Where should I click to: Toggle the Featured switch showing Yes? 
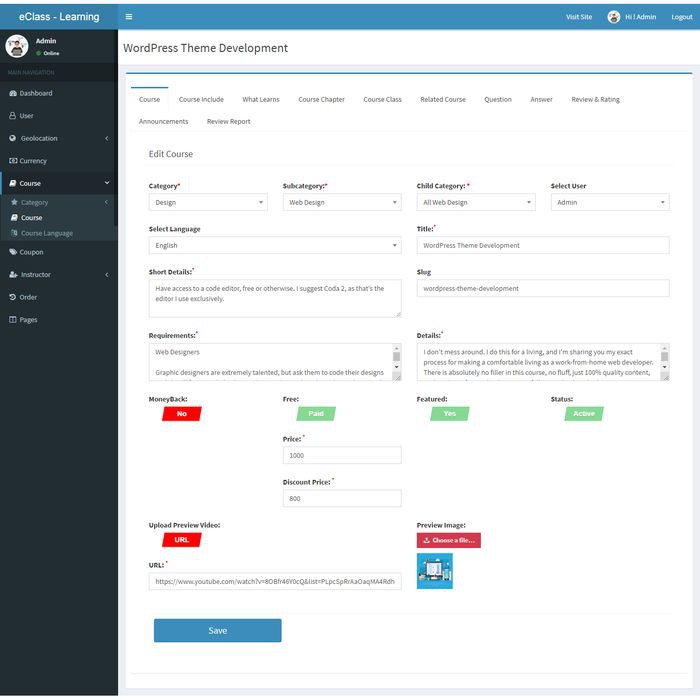click(x=449, y=413)
